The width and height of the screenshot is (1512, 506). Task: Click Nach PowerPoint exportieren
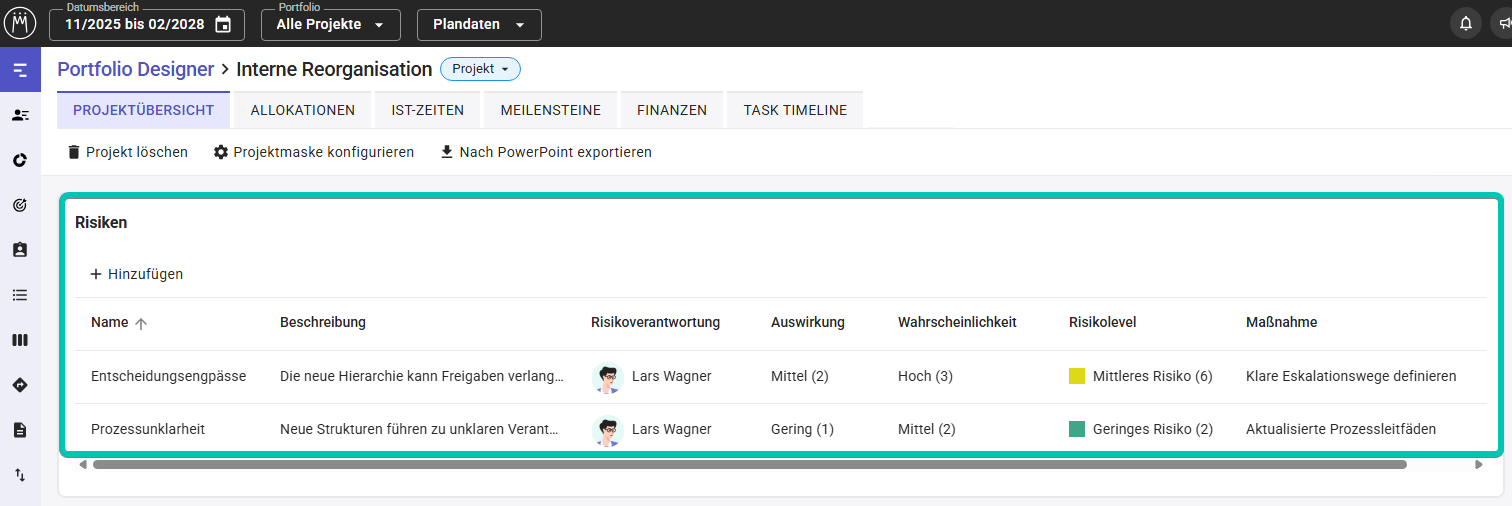coord(546,152)
